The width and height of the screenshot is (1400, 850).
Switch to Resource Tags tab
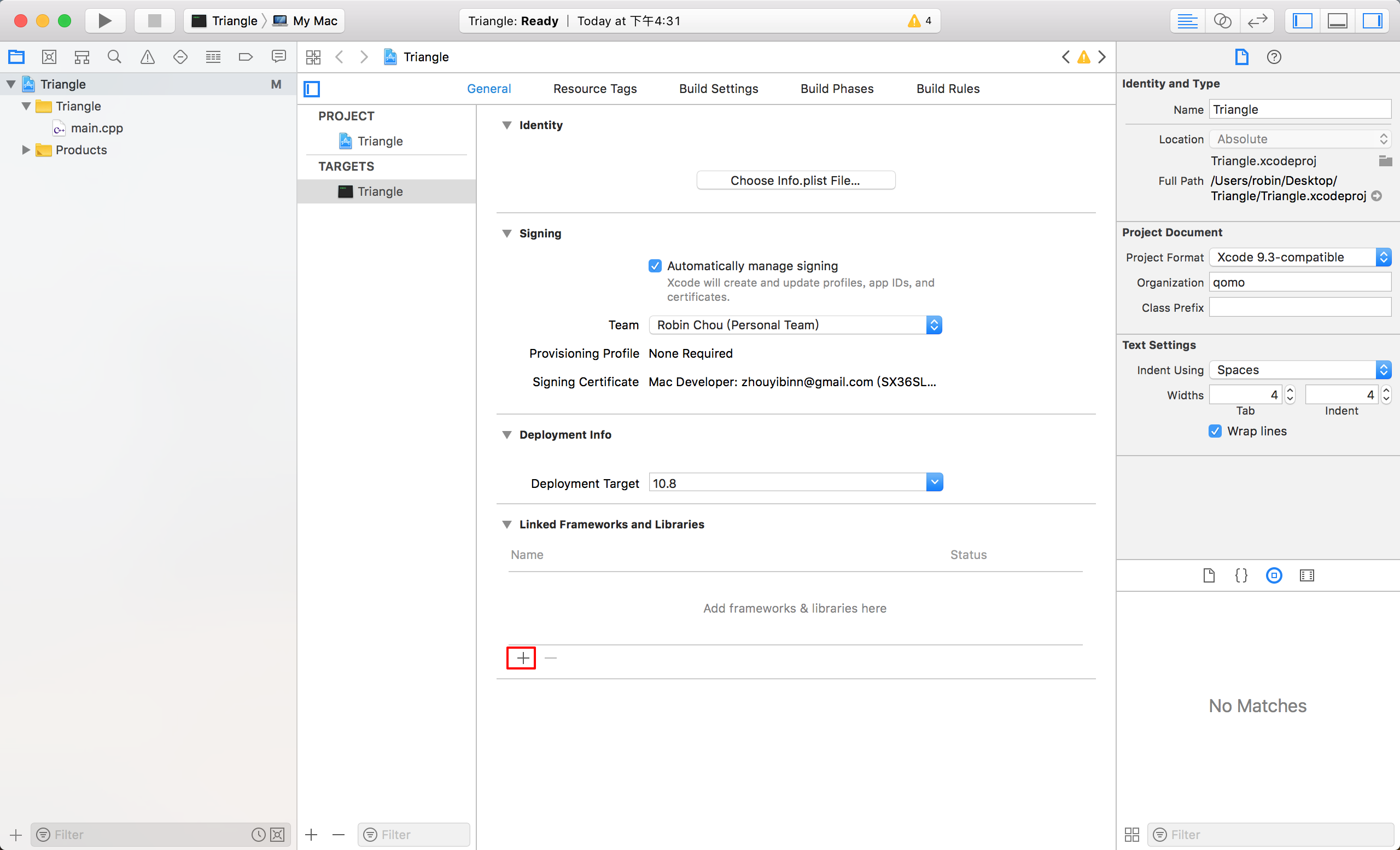pos(595,89)
